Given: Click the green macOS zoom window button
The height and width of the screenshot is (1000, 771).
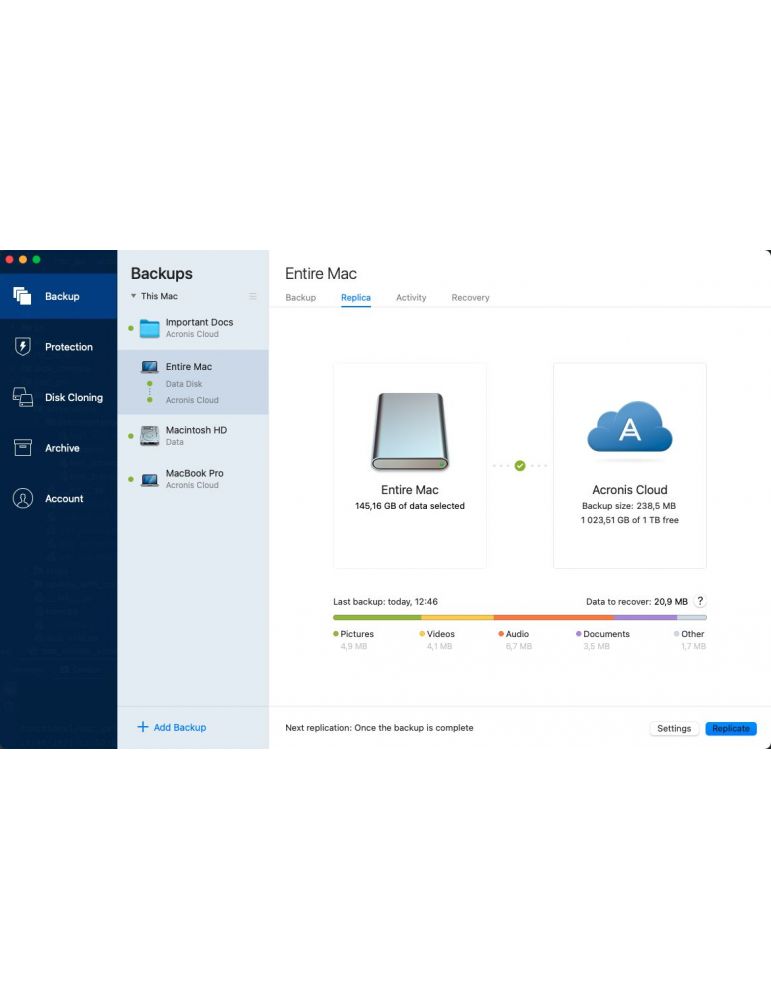Looking at the screenshot, I should [x=36, y=260].
